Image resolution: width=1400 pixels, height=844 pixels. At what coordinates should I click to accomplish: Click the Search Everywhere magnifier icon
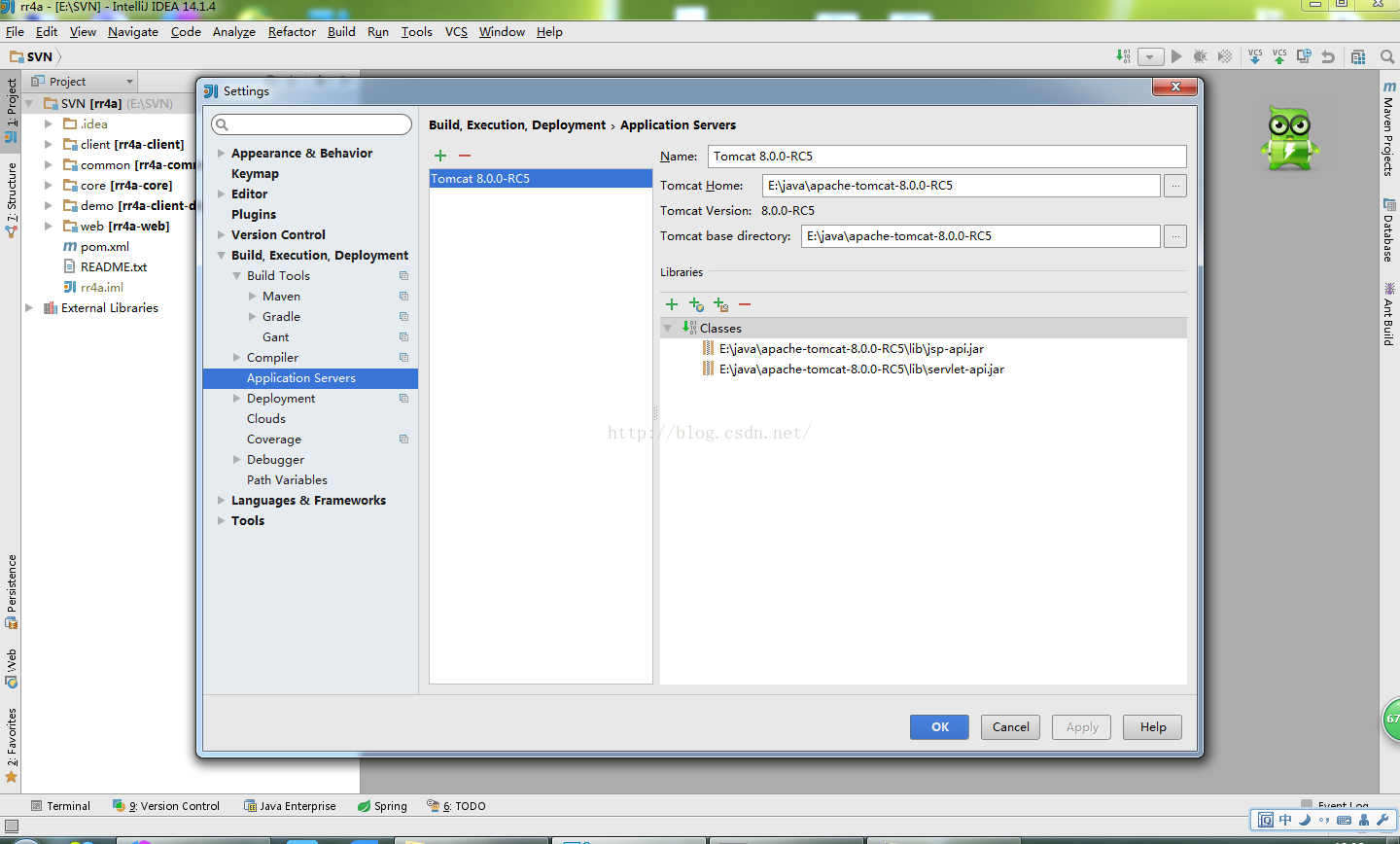1387,56
